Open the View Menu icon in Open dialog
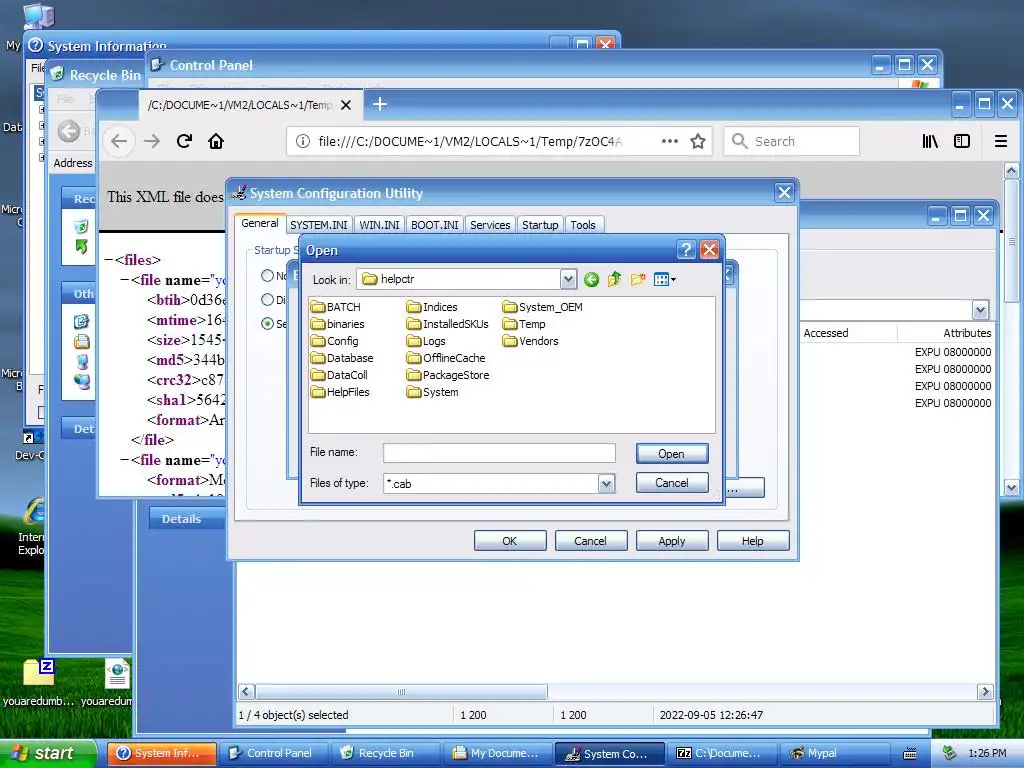The width and height of the screenshot is (1024, 768). click(x=664, y=280)
